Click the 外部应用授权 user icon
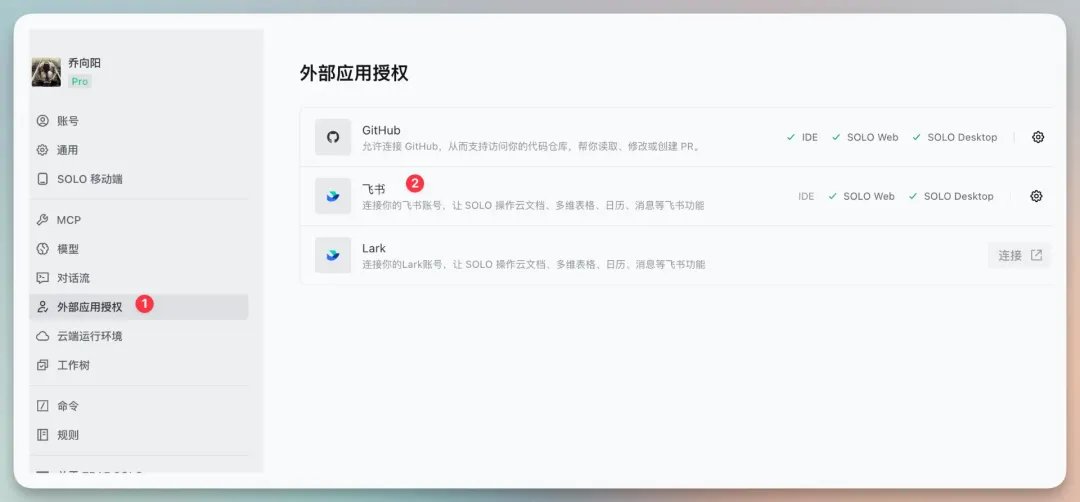Image resolution: width=1080 pixels, height=502 pixels. (x=43, y=307)
